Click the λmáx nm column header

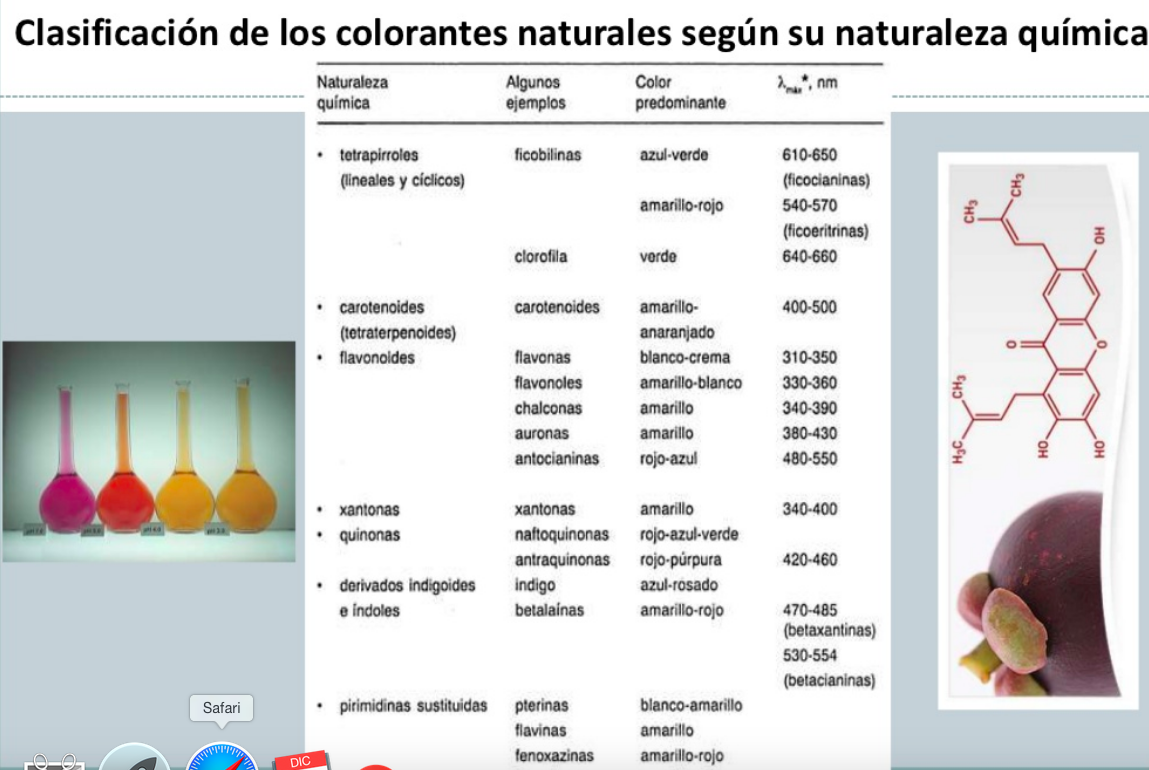[806, 84]
